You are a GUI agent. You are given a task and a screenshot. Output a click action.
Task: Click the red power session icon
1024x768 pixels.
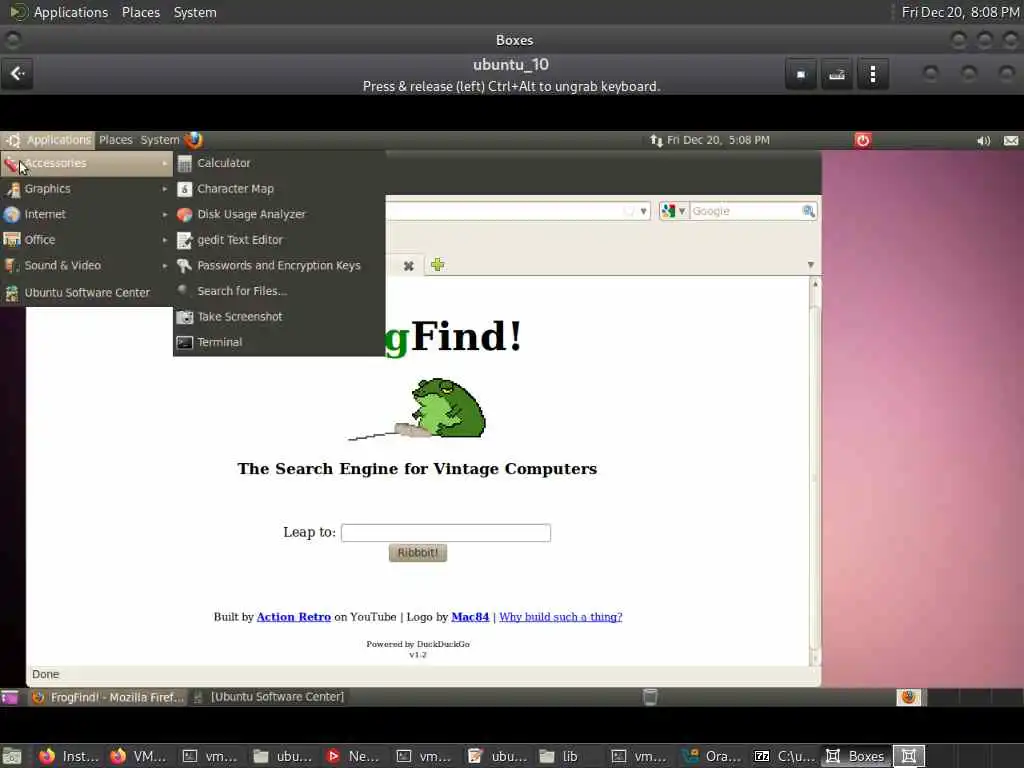point(863,140)
